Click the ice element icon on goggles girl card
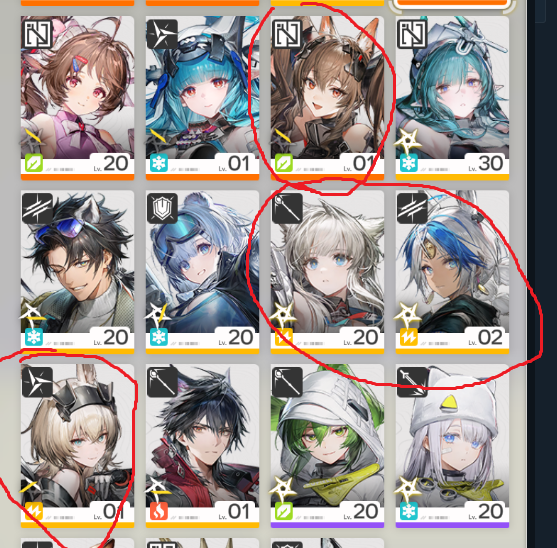The image size is (557, 548). pyautogui.click(x=159, y=164)
